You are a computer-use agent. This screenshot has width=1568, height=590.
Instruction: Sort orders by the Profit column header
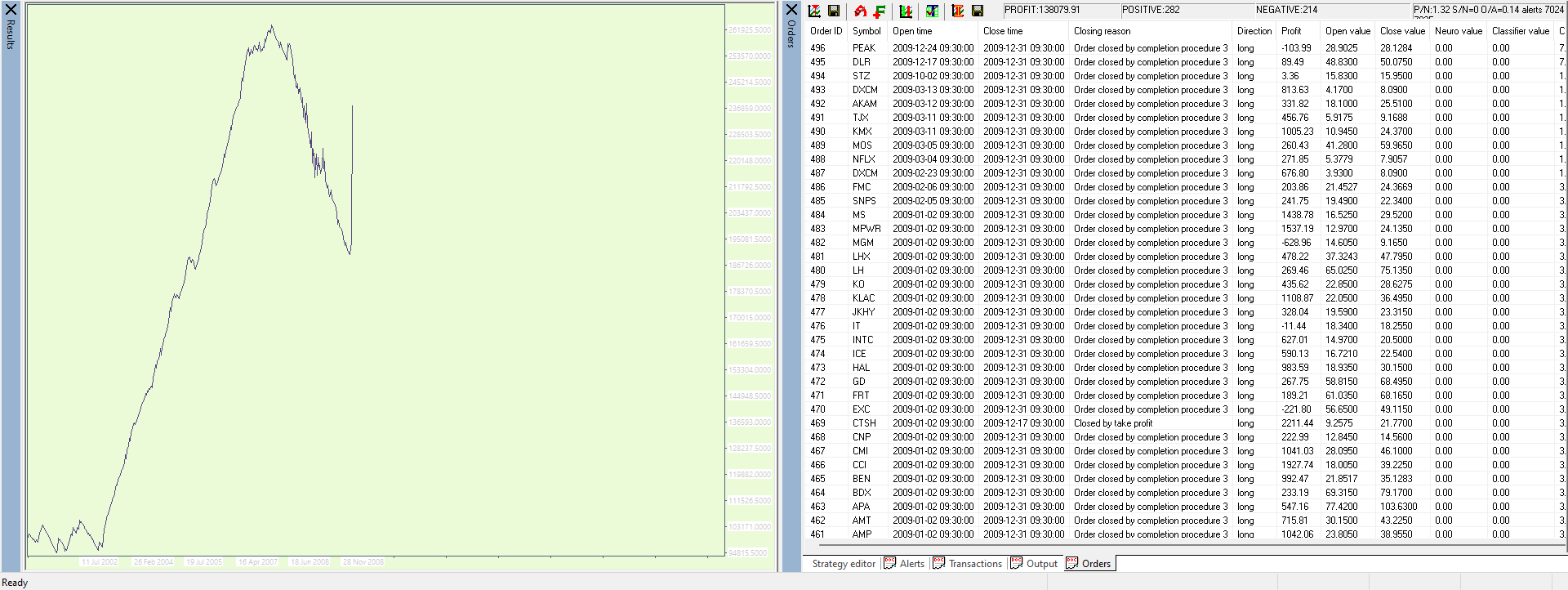[x=1291, y=31]
